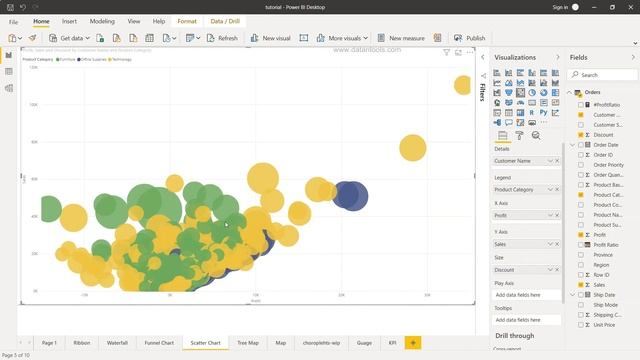640x360 pixels.
Task: Click the Search fields box
Action: tap(602, 75)
